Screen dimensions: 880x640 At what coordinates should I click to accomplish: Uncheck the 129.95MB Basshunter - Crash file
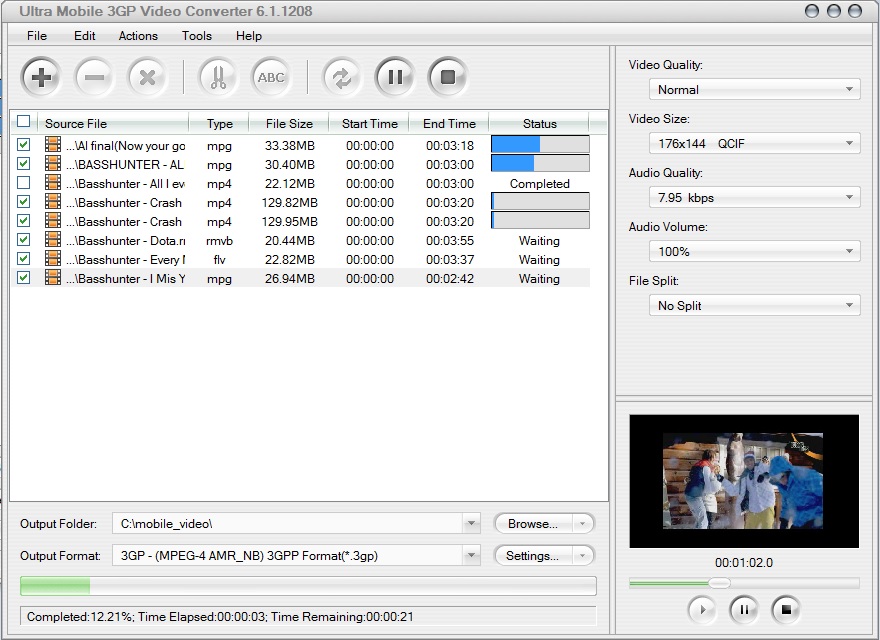[x=24, y=221]
